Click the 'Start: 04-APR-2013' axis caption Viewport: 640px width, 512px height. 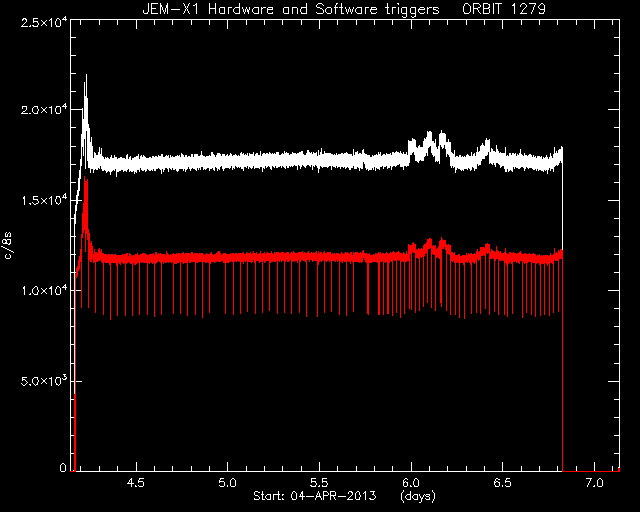click(315, 496)
